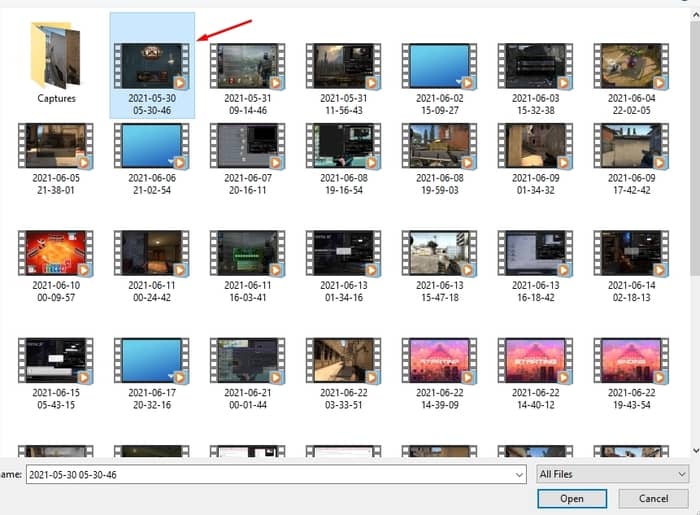Expand the file name history dropdown arrow
This screenshot has width=700, height=515.
point(519,474)
